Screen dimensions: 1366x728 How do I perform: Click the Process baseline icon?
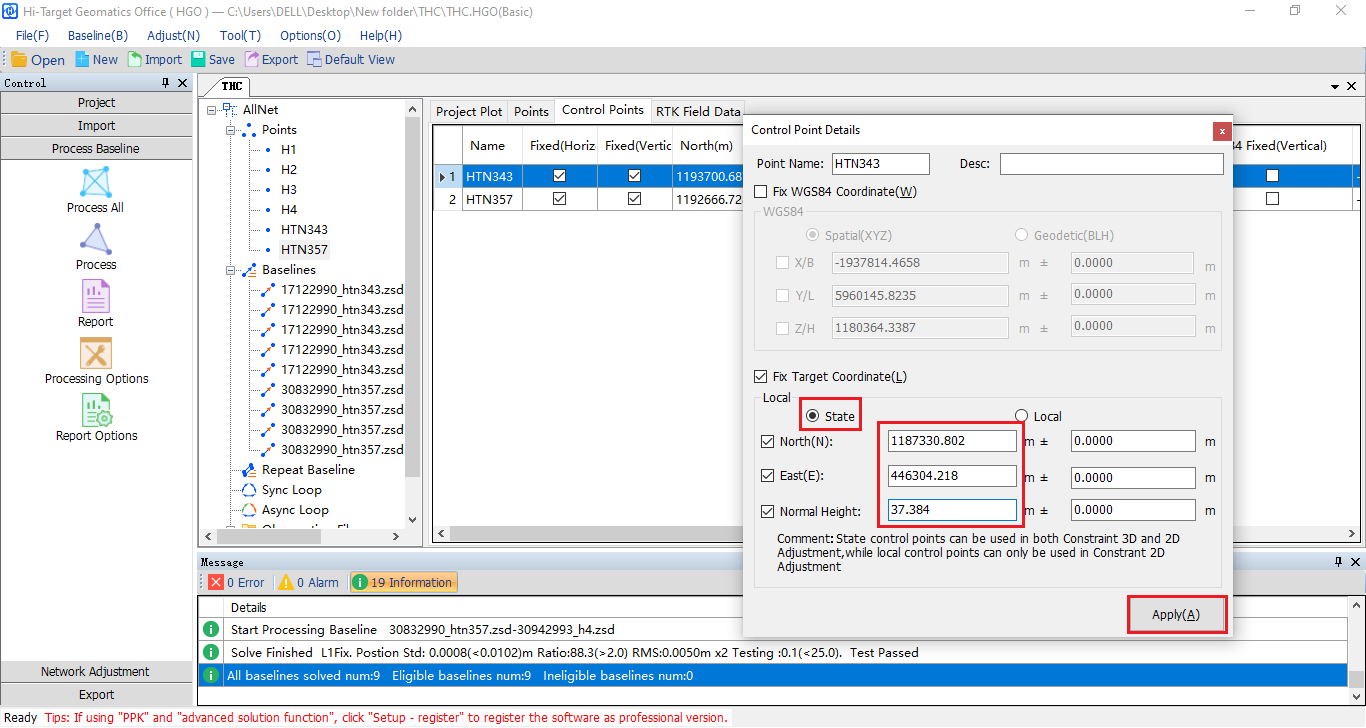(x=95, y=240)
